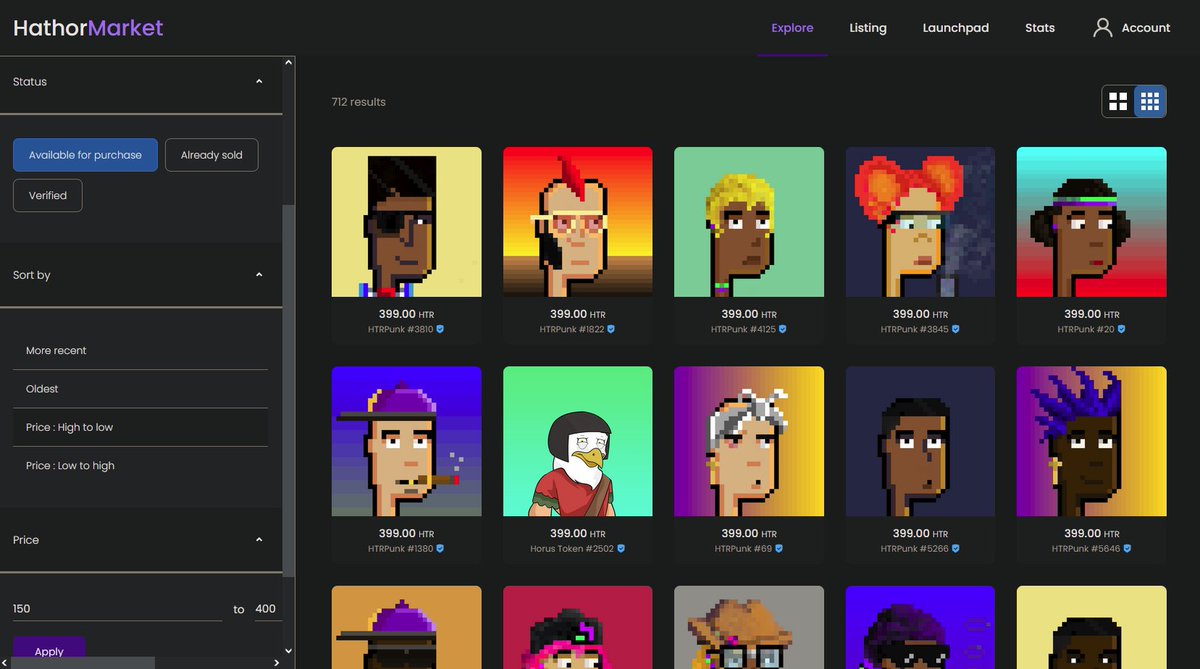1200x669 pixels.
Task: Click verified badge next to HTRPunk #1380
Action: [x=440, y=549]
